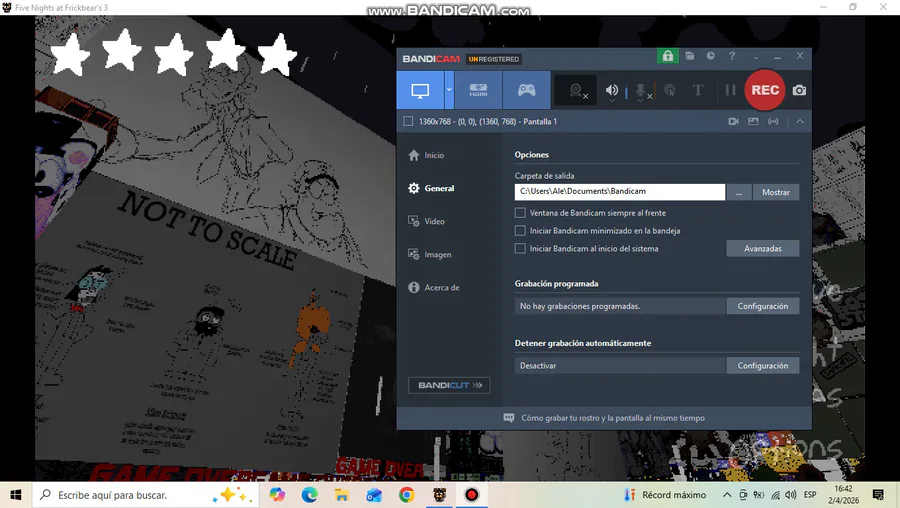This screenshot has width=900, height=508.
Task: Click the Desactivar auto-stop status field
Action: tap(620, 366)
